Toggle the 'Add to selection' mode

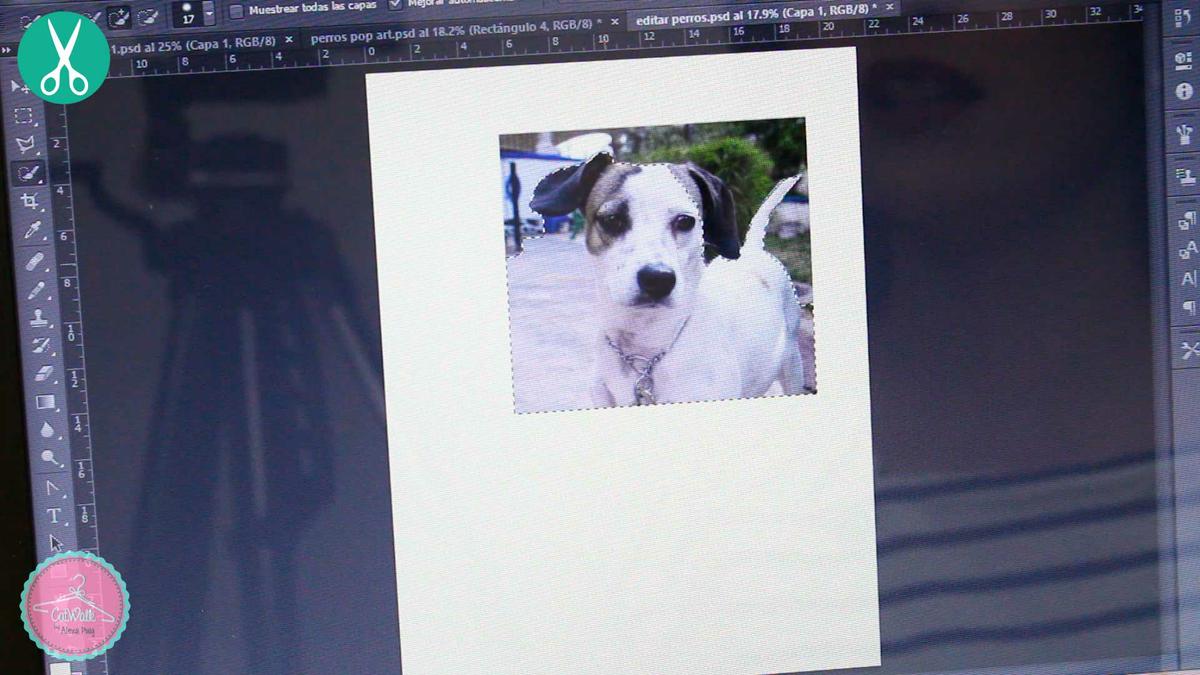(120, 13)
